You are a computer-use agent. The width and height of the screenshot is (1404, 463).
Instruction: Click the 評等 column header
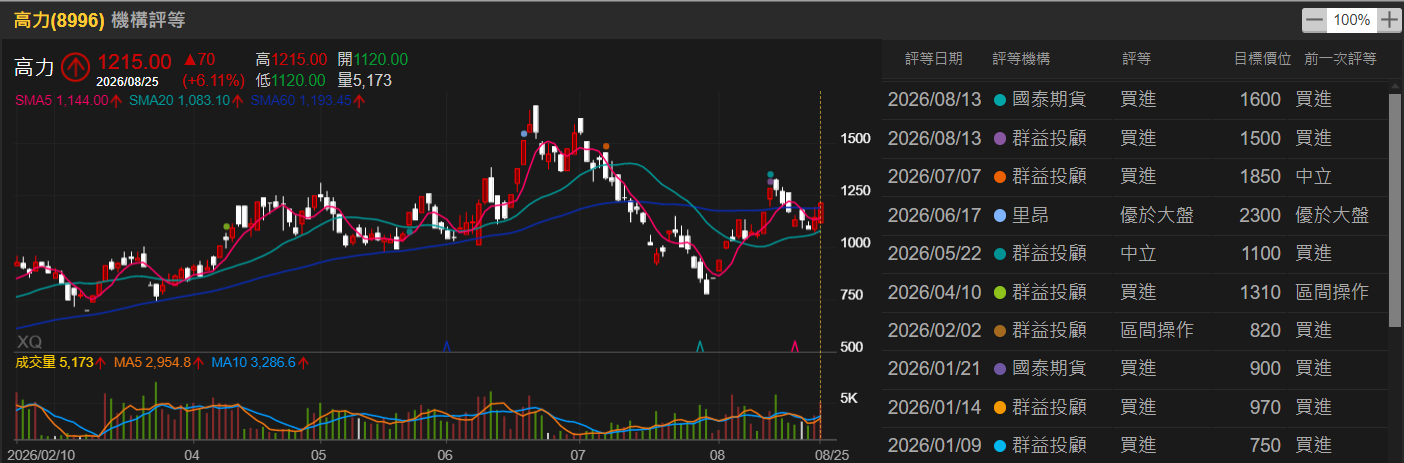(x=1137, y=59)
